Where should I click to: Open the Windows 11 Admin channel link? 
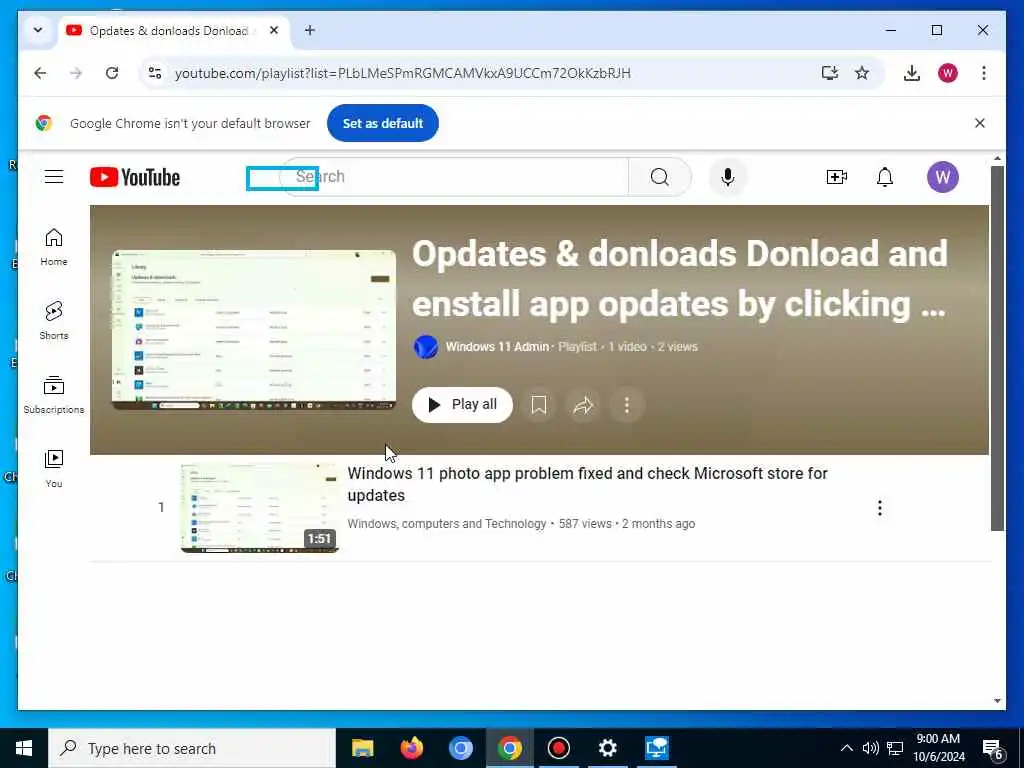497,347
